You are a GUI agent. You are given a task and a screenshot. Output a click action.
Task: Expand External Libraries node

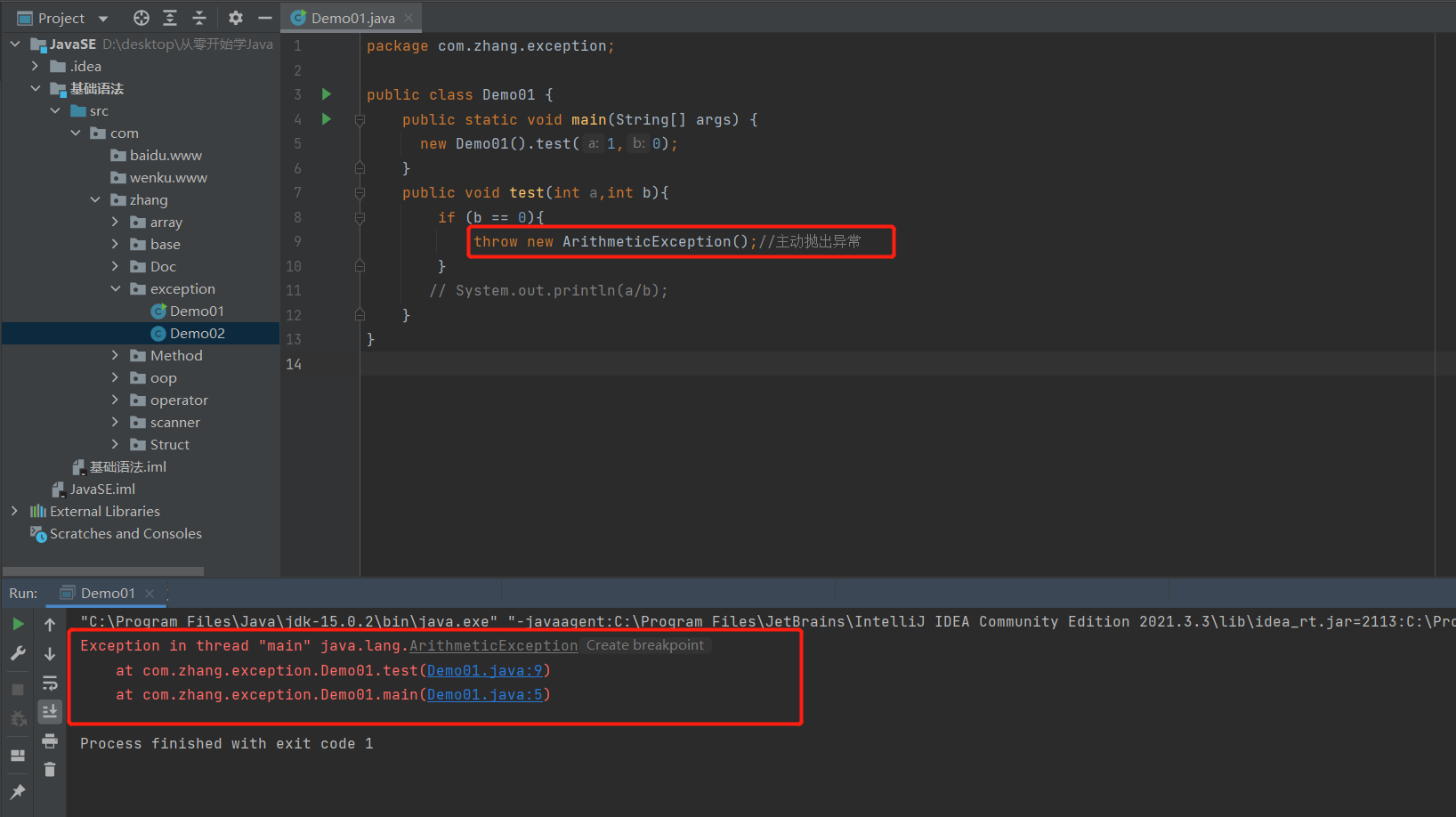[x=15, y=511]
